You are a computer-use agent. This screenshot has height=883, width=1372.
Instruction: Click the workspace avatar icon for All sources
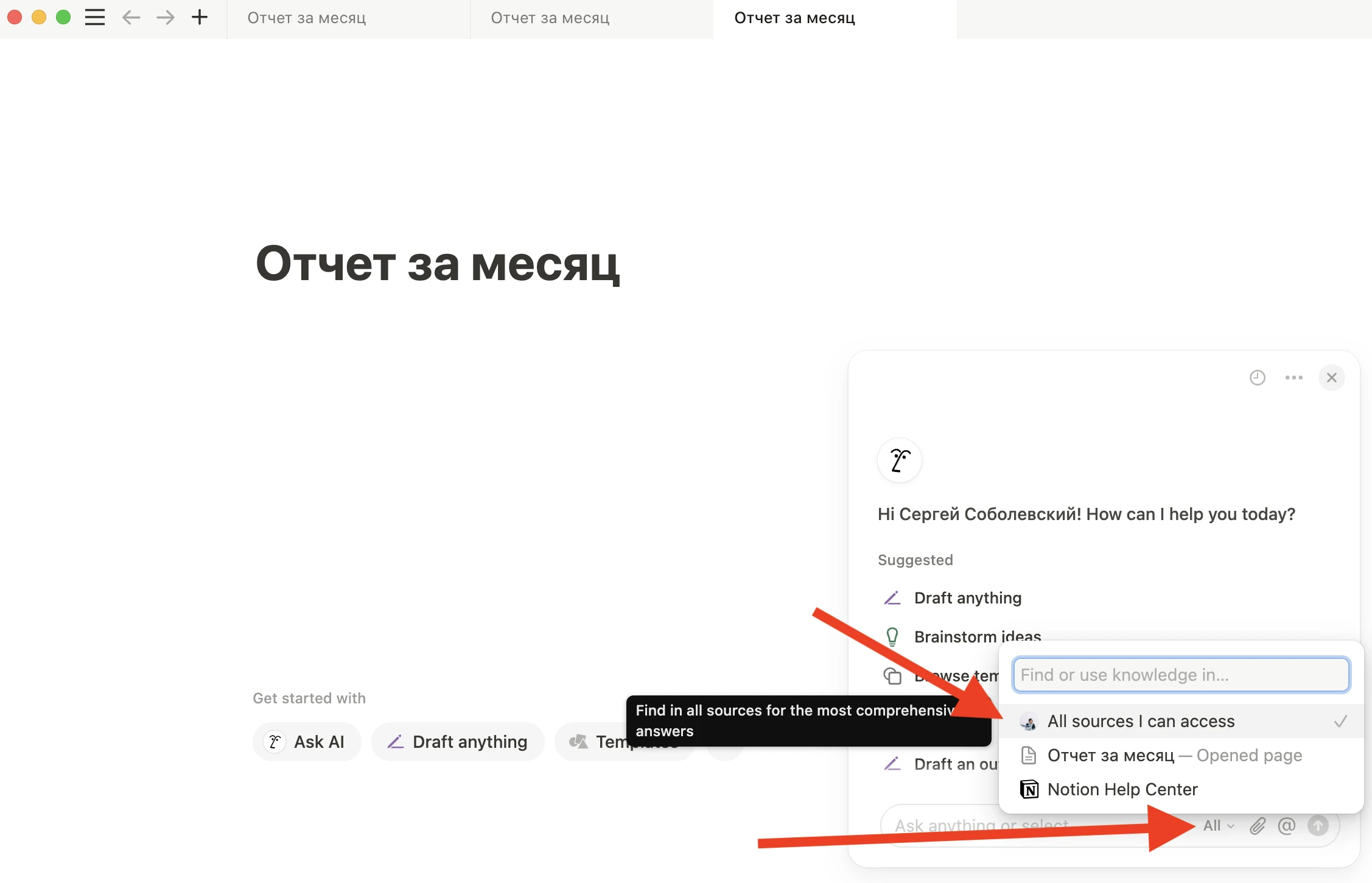(1029, 722)
